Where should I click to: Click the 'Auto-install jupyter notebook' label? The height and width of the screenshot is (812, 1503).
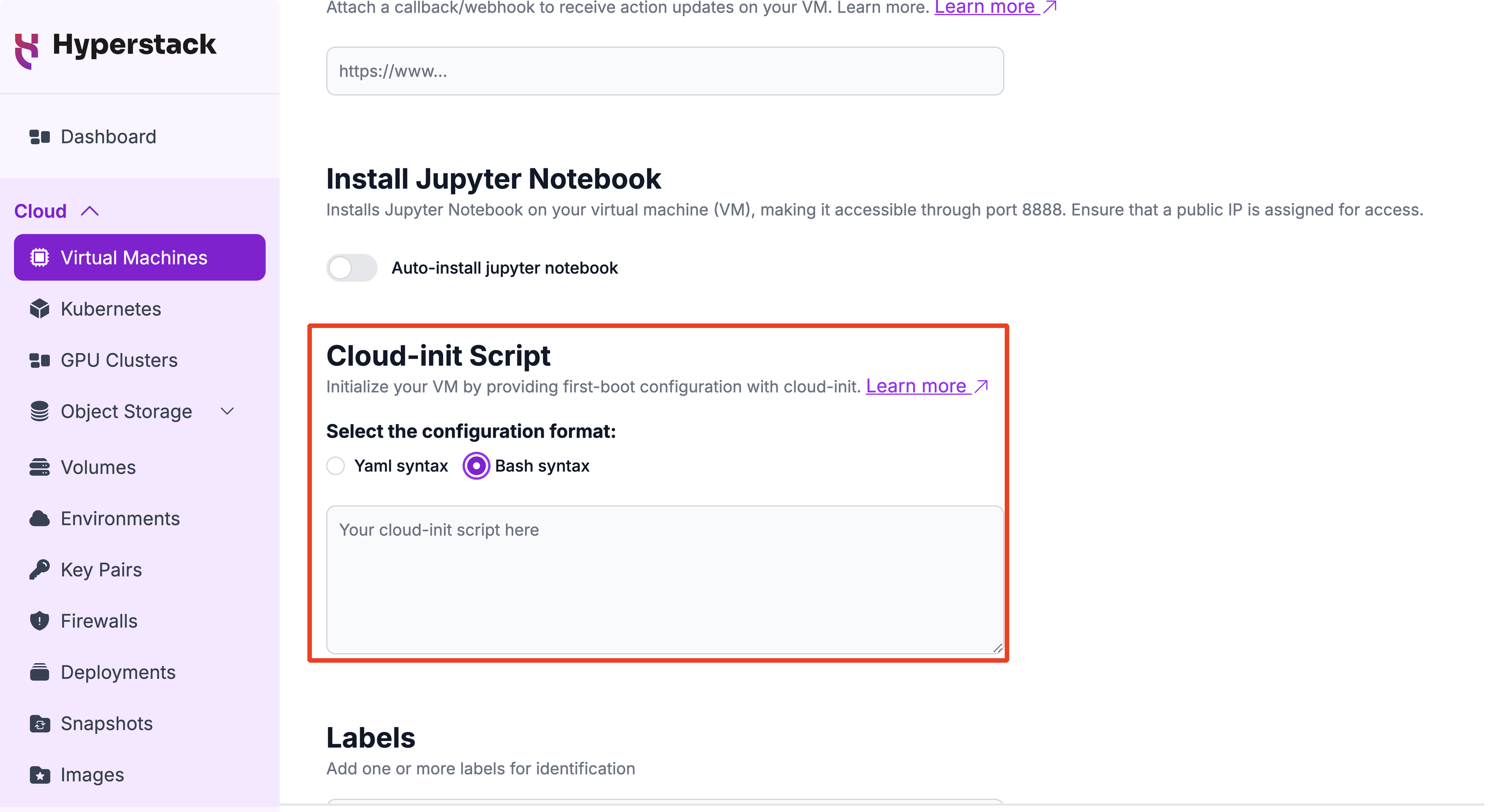coord(505,268)
